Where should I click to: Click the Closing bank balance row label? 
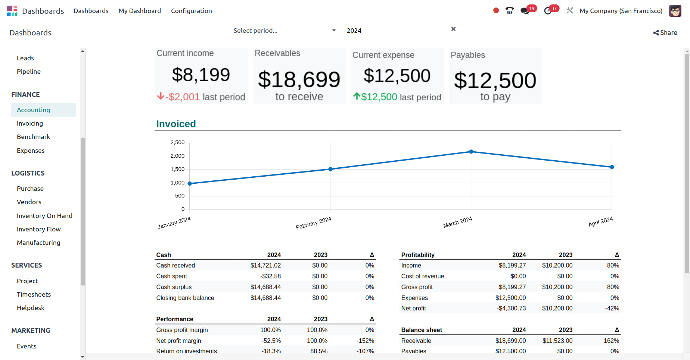[x=185, y=298]
